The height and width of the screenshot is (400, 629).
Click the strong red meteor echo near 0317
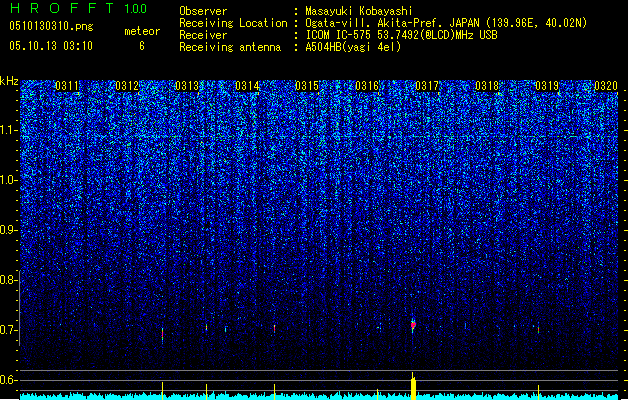pos(413,325)
